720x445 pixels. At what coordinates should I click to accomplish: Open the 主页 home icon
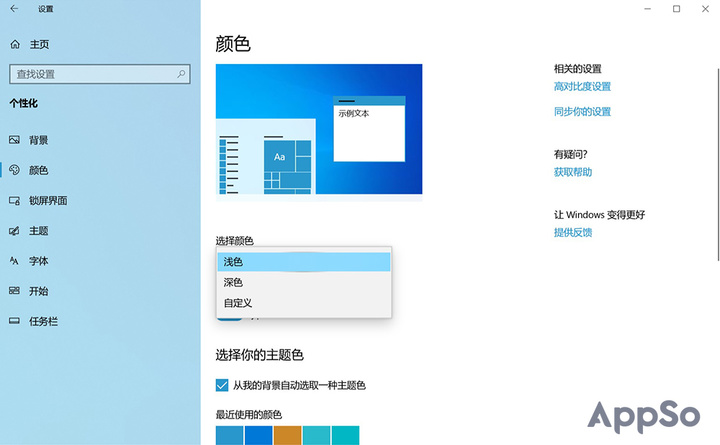click(x=15, y=44)
